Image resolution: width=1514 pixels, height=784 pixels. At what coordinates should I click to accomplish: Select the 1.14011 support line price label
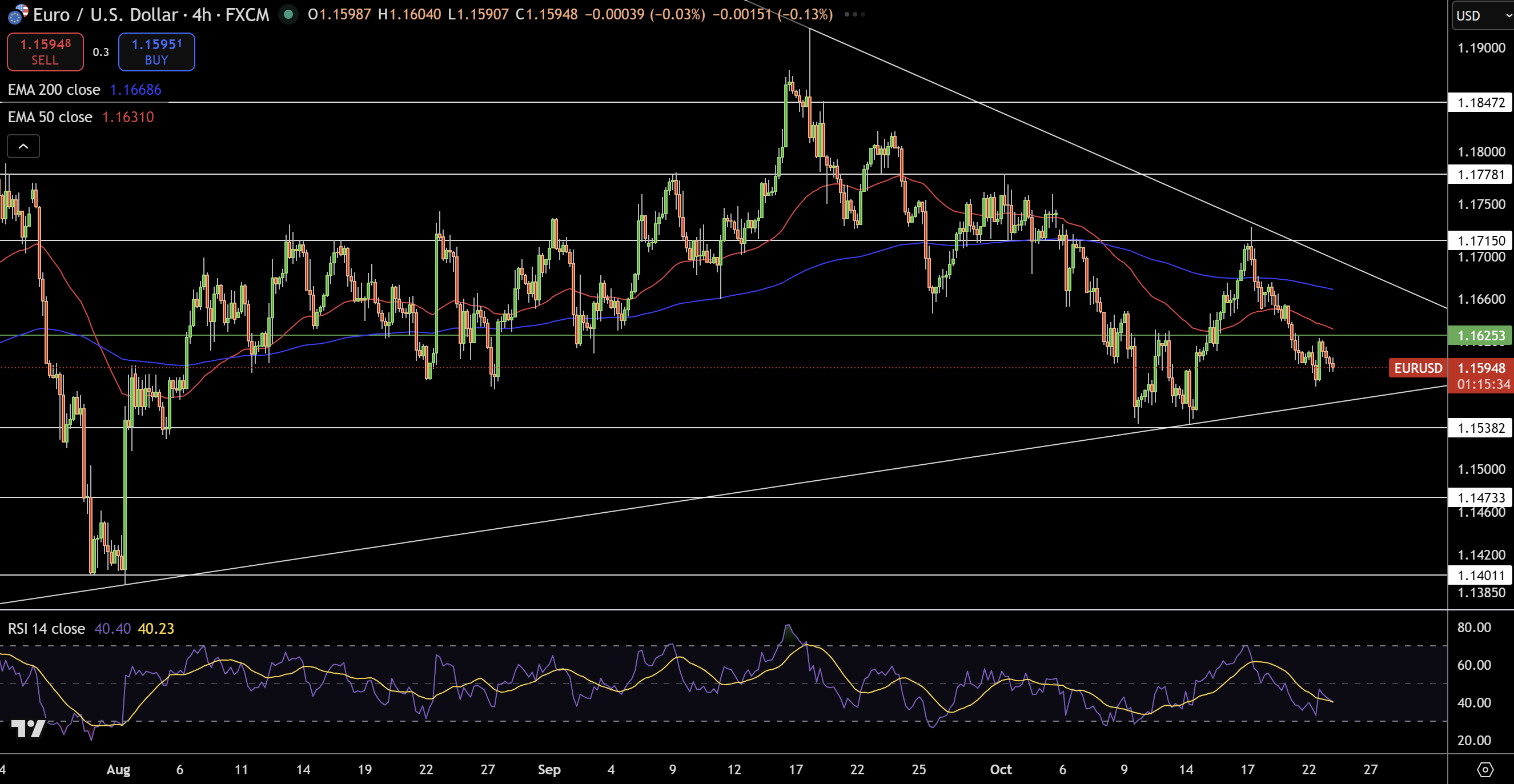(x=1481, y=576)
